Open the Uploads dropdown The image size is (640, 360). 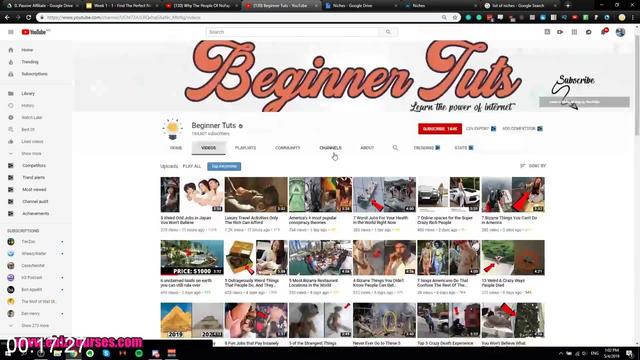pos(169,167)
